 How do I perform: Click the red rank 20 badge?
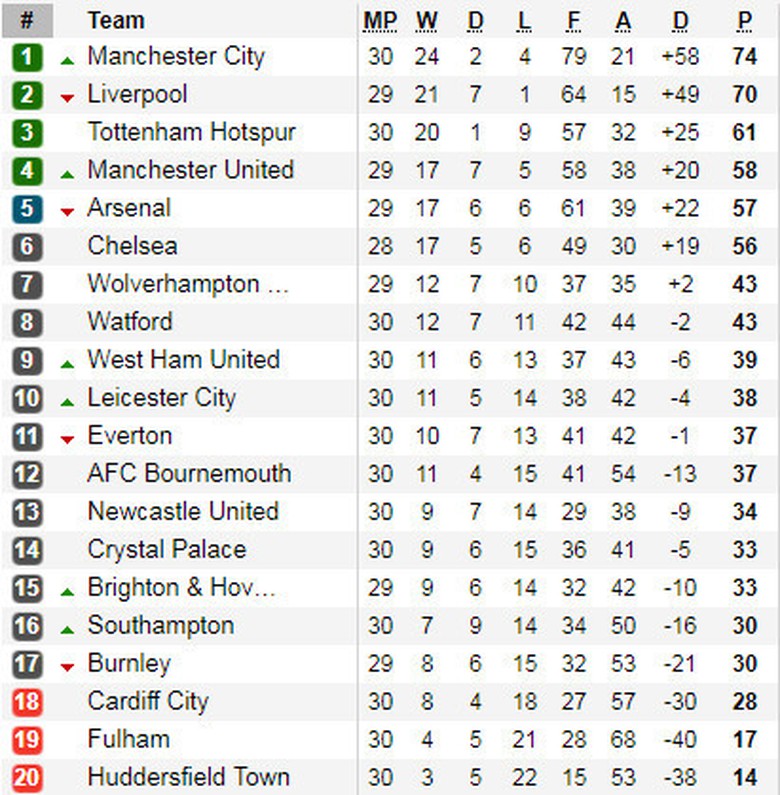(27, 778)
